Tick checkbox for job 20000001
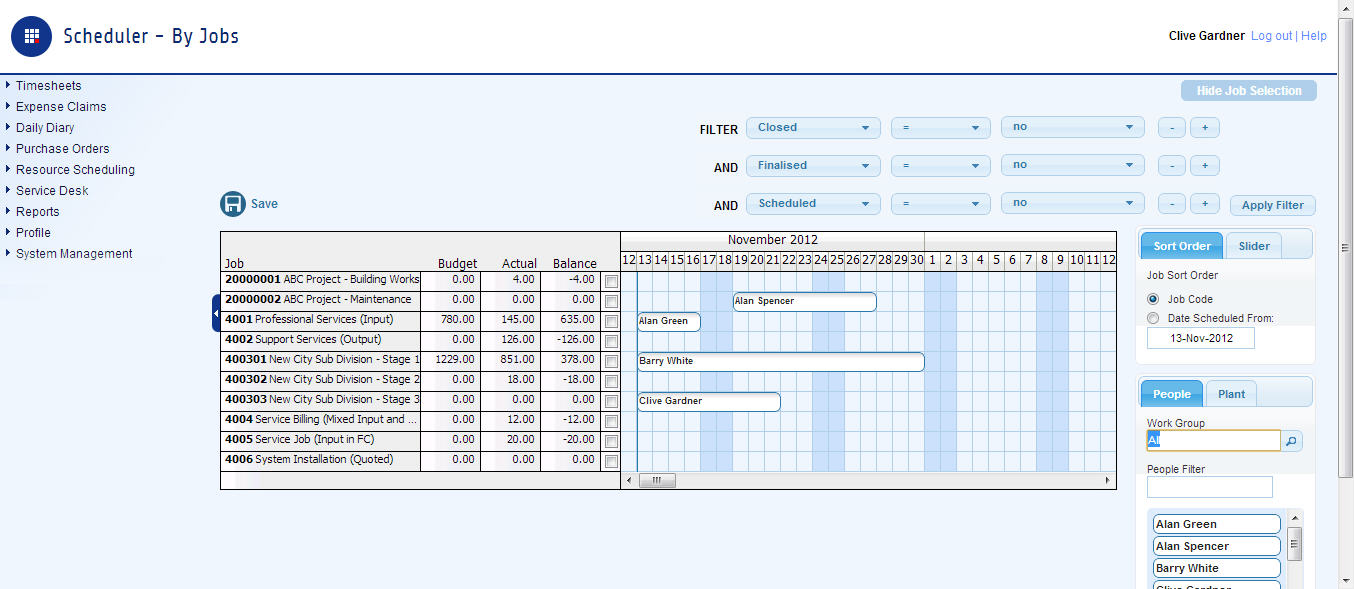 point(611,282)
